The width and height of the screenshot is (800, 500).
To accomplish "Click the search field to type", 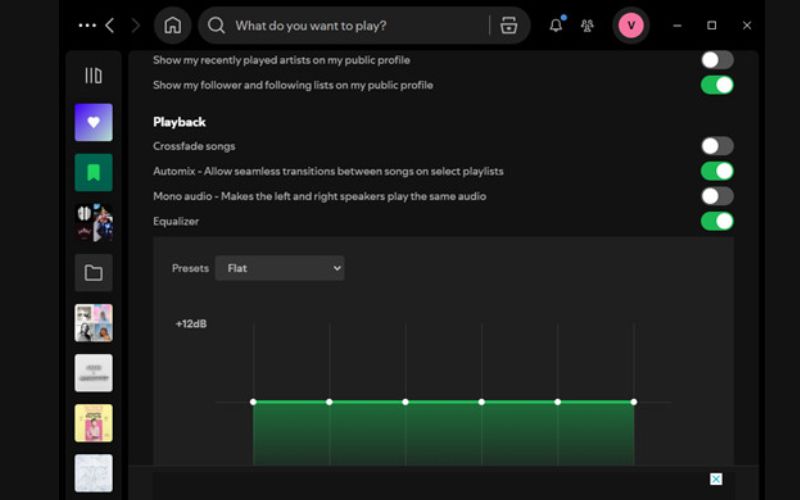I will [350, 25].
